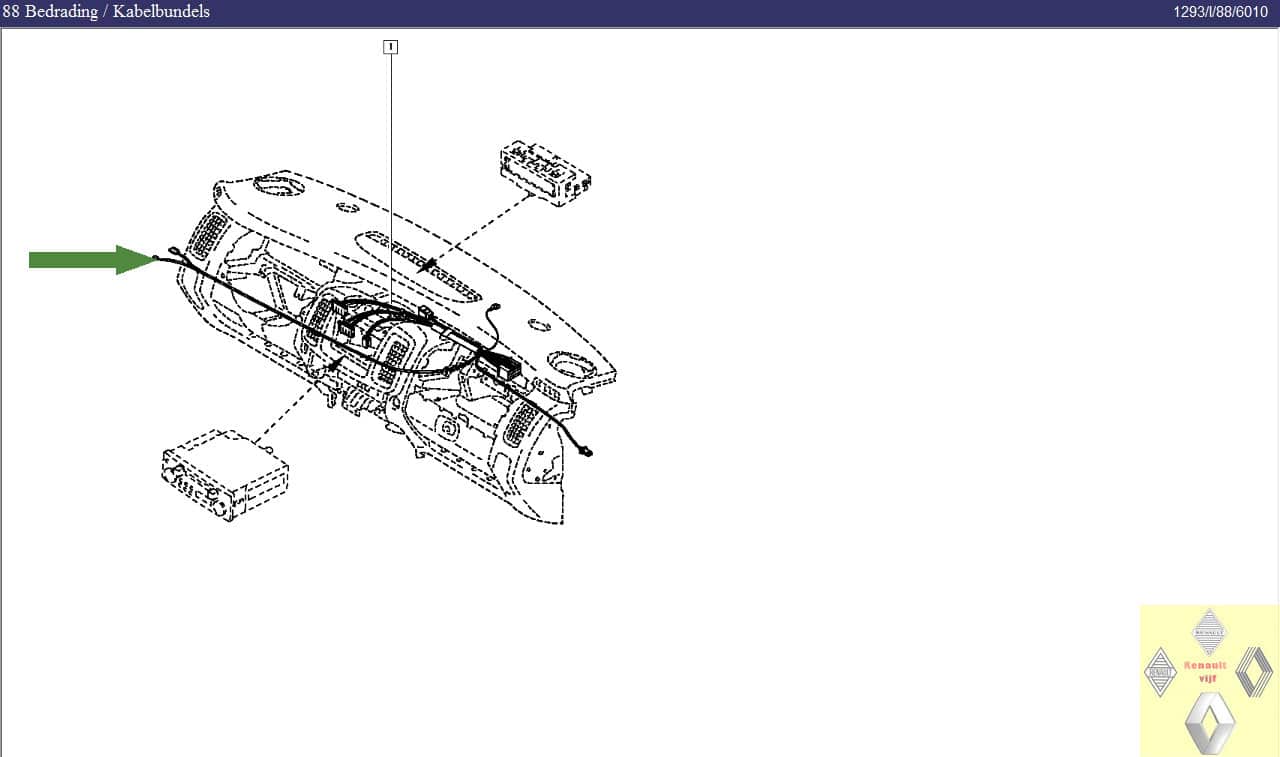Click the green arrow pointing at the harness
The width and height of the screenshot is (1280, 757).
(x=88, y=260)
